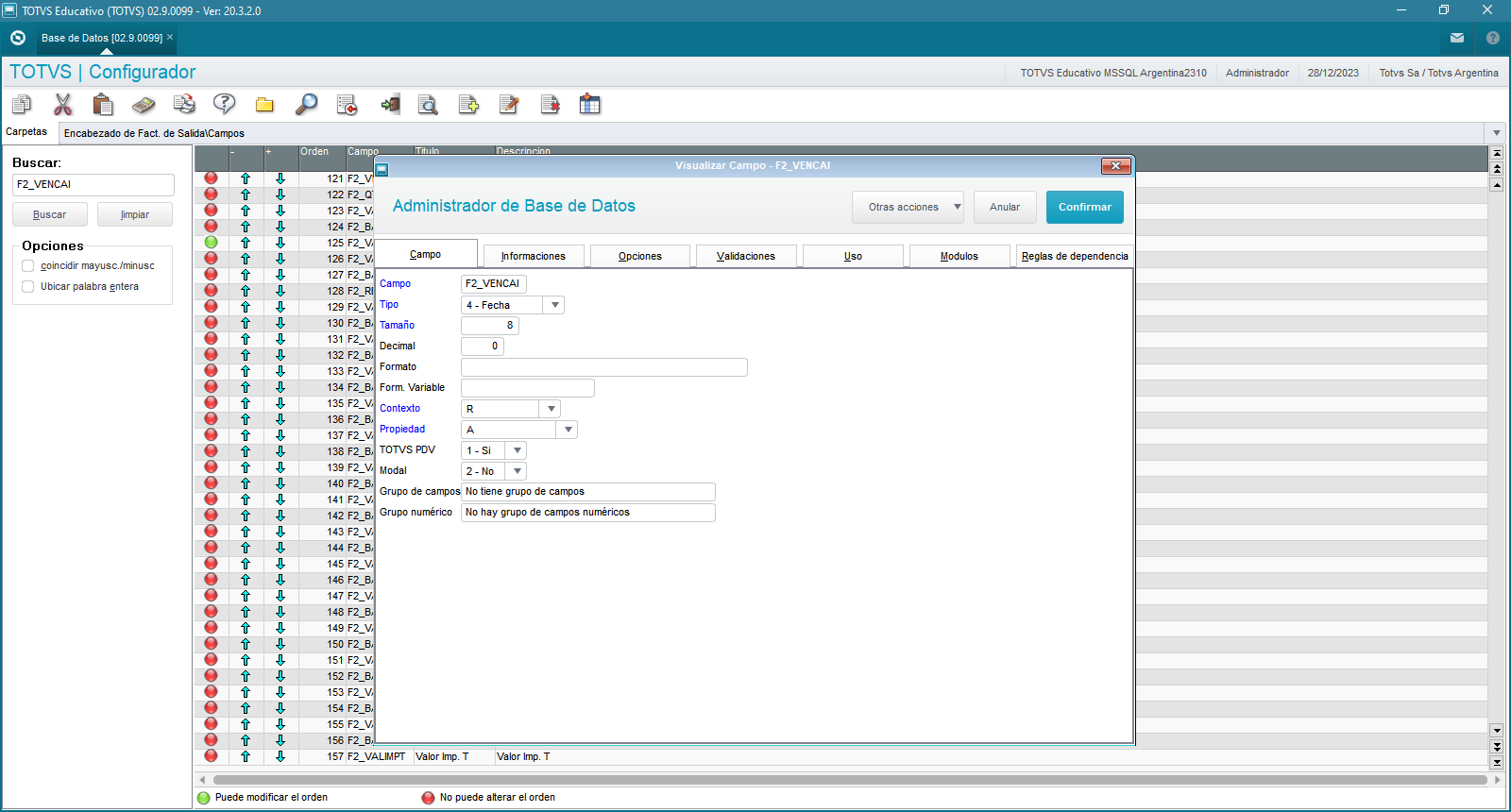This screenshot has width=1511, height=812.
Task: Click the magnifying glass search icon
Action: point(306,104)
